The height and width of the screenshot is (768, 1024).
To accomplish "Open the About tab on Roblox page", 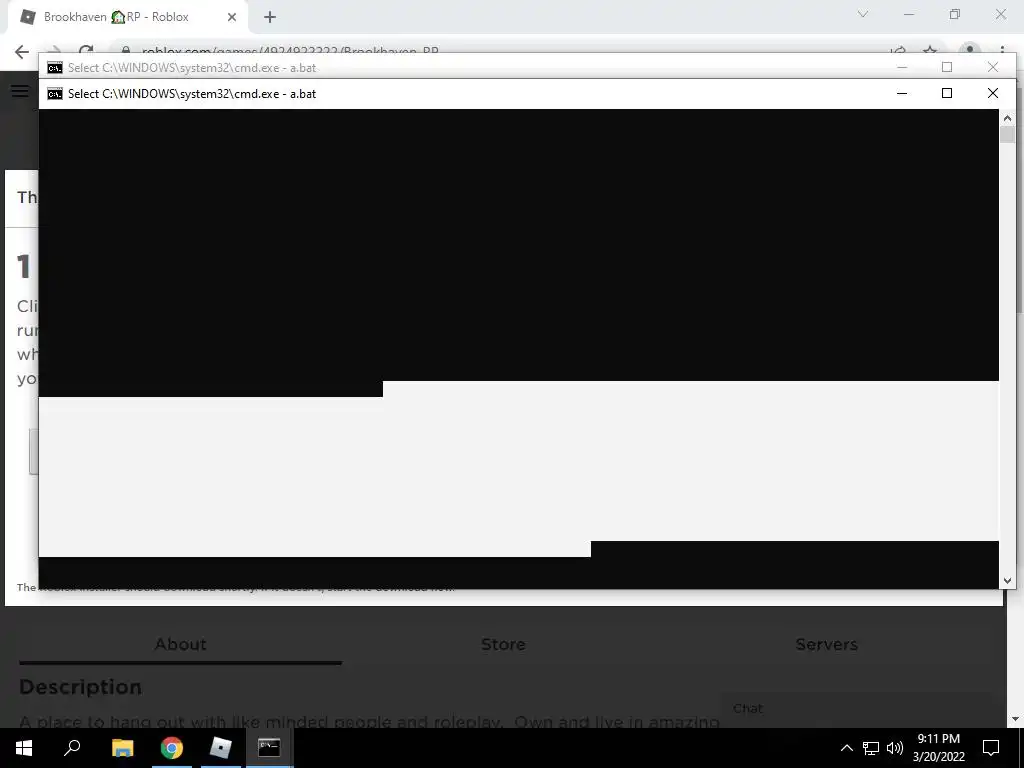I will [180, 644].
